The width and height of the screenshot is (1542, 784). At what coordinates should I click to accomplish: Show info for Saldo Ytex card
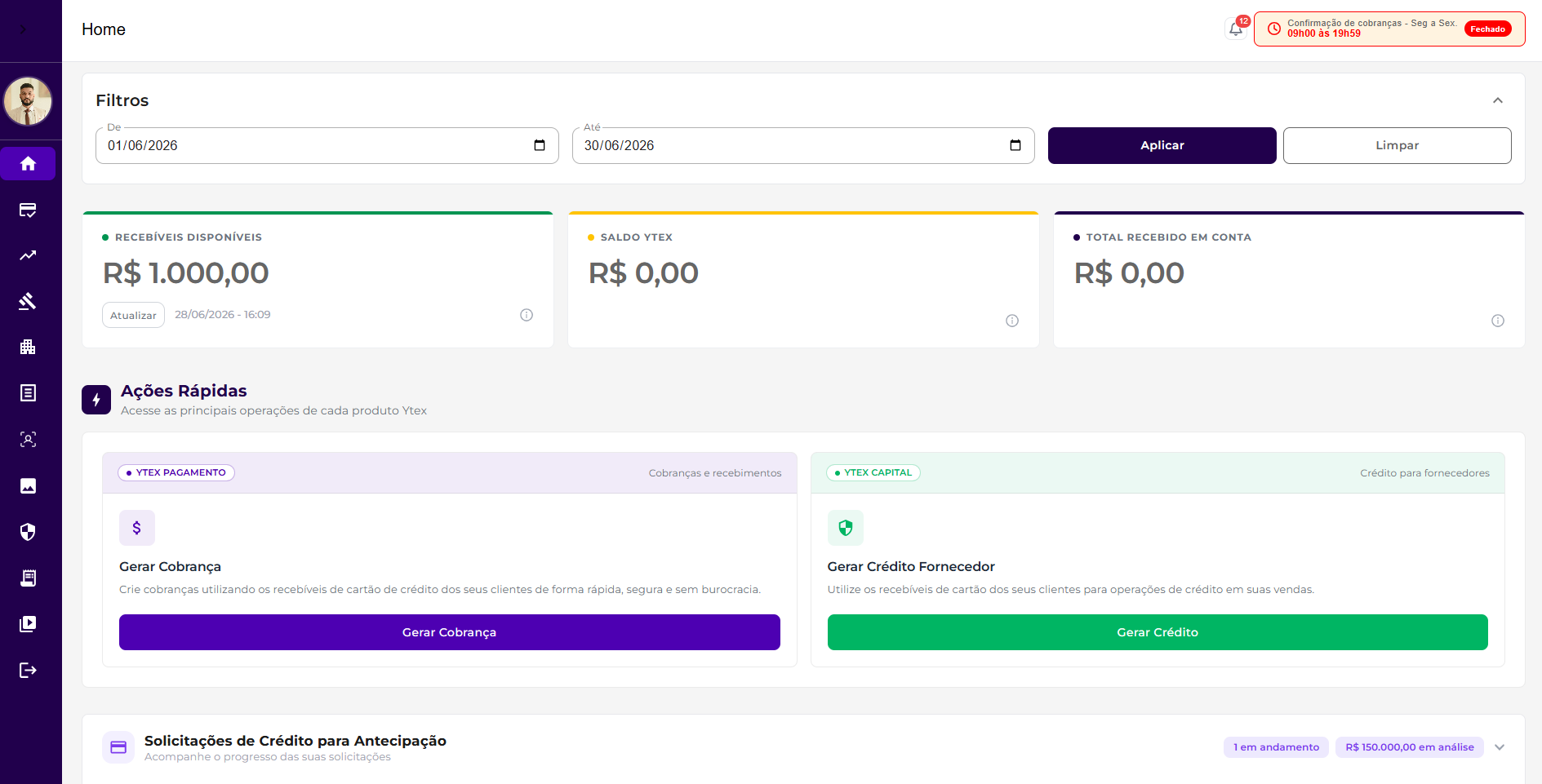pos(1012,321)
